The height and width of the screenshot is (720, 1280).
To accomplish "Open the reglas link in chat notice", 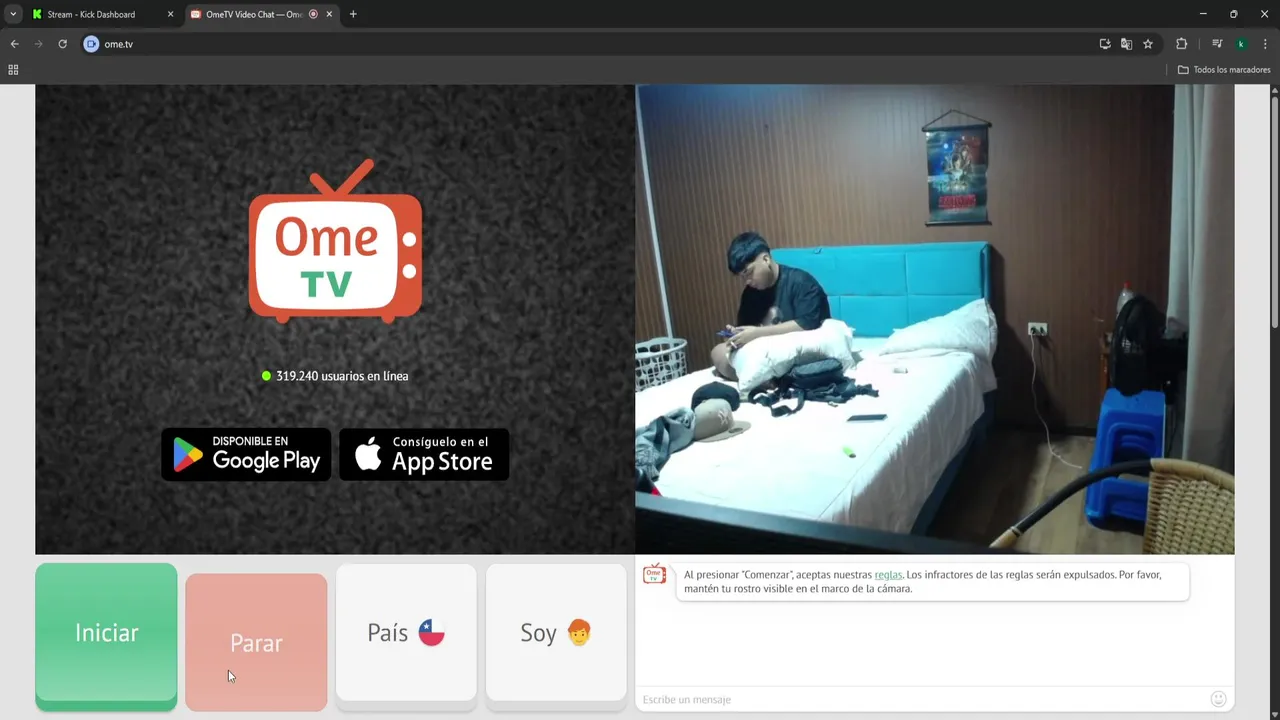I will coord(888,575).
